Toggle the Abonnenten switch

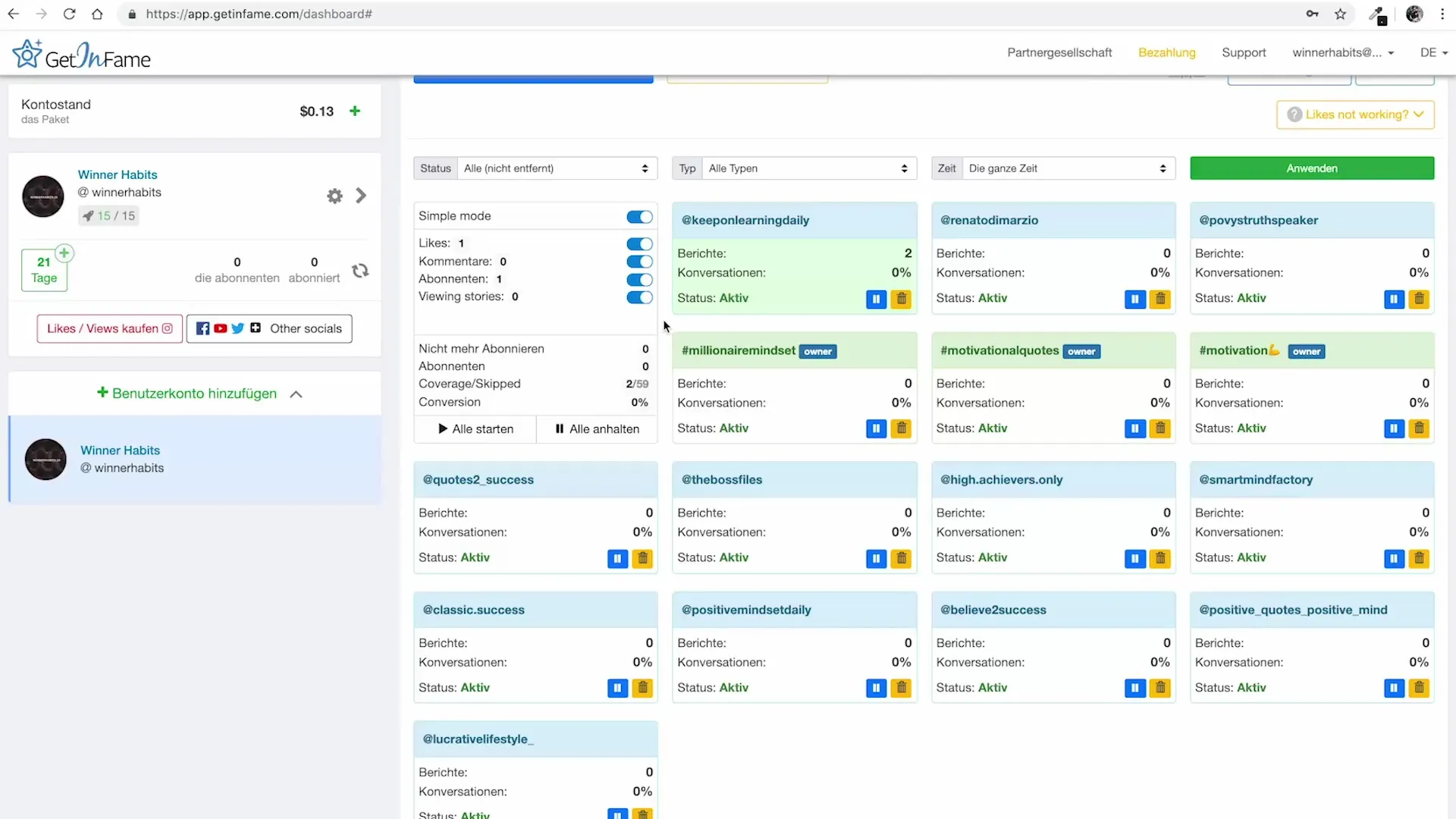[639, 279]
